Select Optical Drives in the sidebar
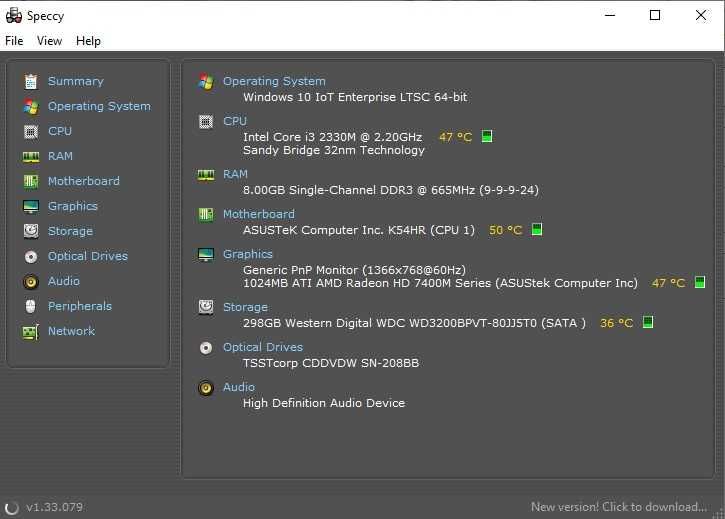The width and height of the screenshot is (725, 519). pos(88,256)
